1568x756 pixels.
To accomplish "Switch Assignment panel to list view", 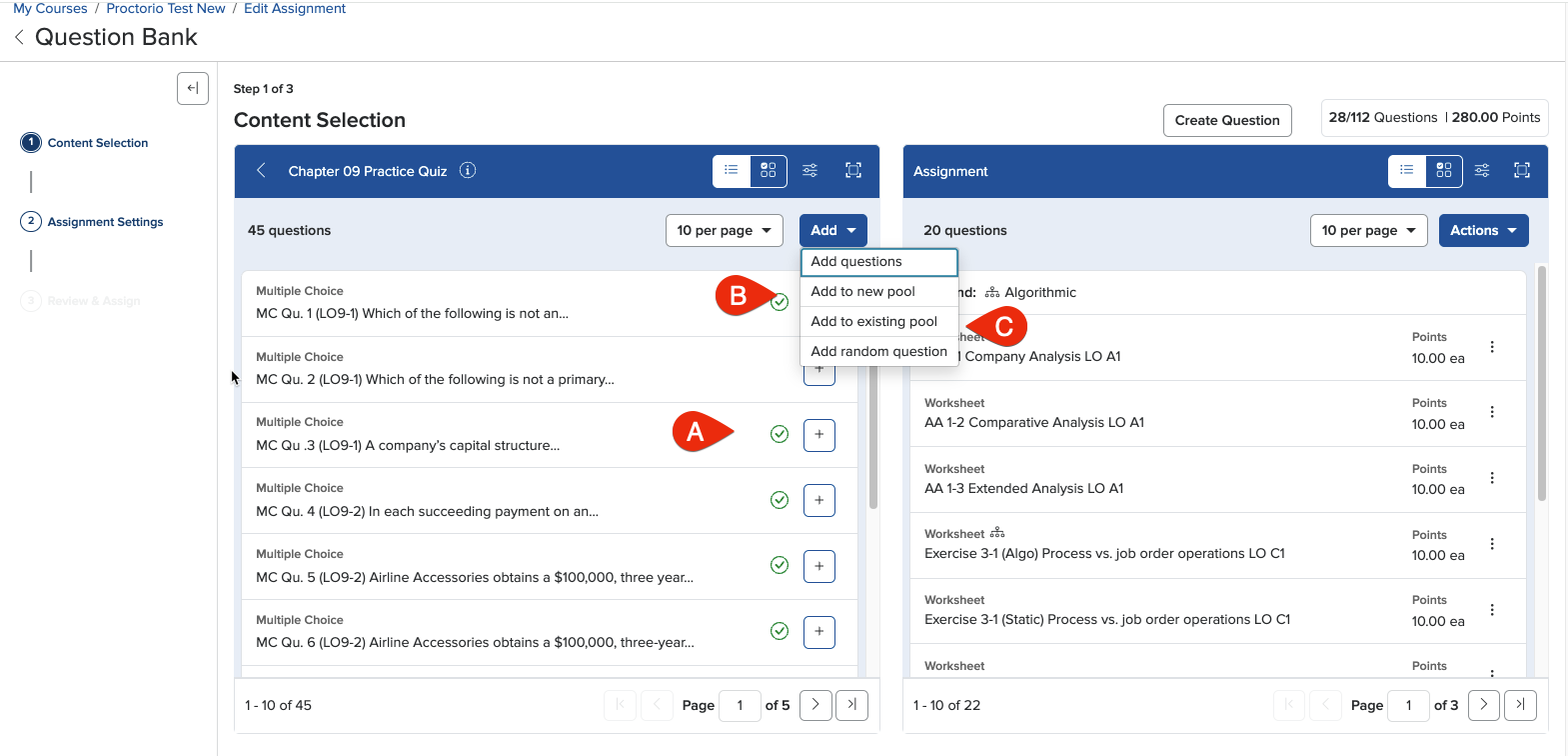I will (x=1407, y=171).
